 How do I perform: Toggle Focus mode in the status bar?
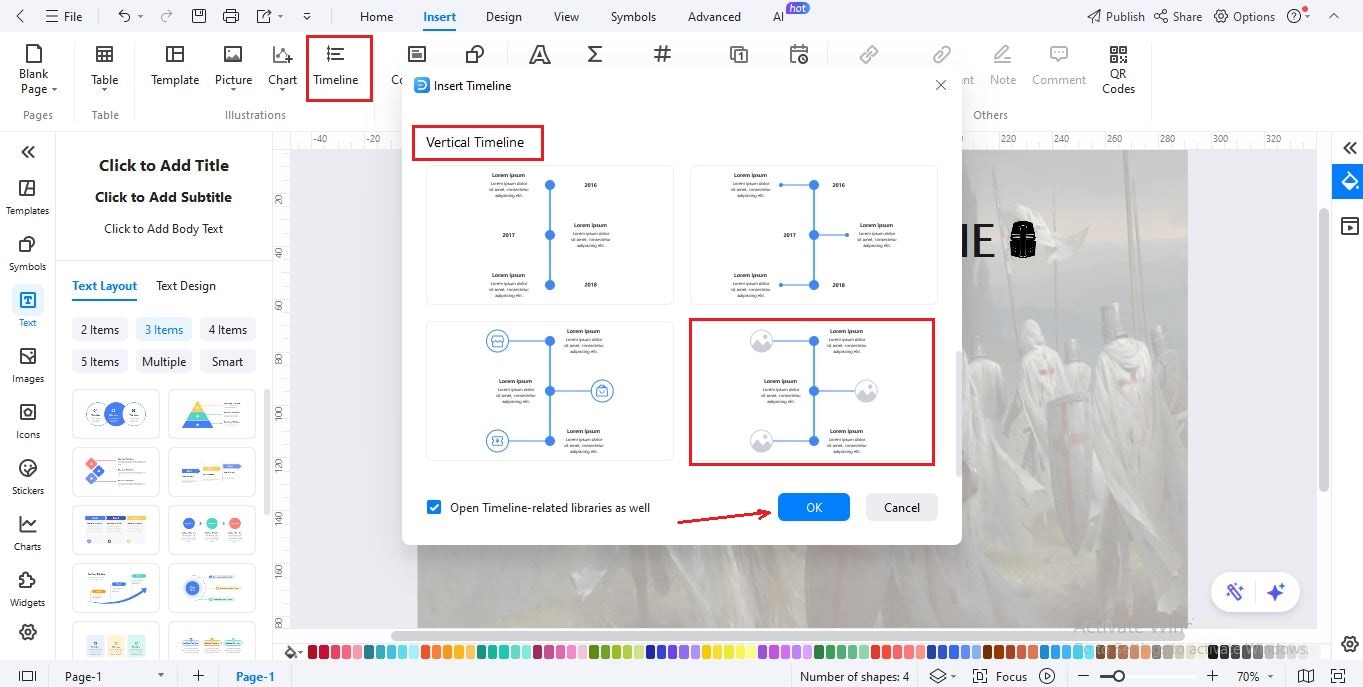(x=999, y=676)
